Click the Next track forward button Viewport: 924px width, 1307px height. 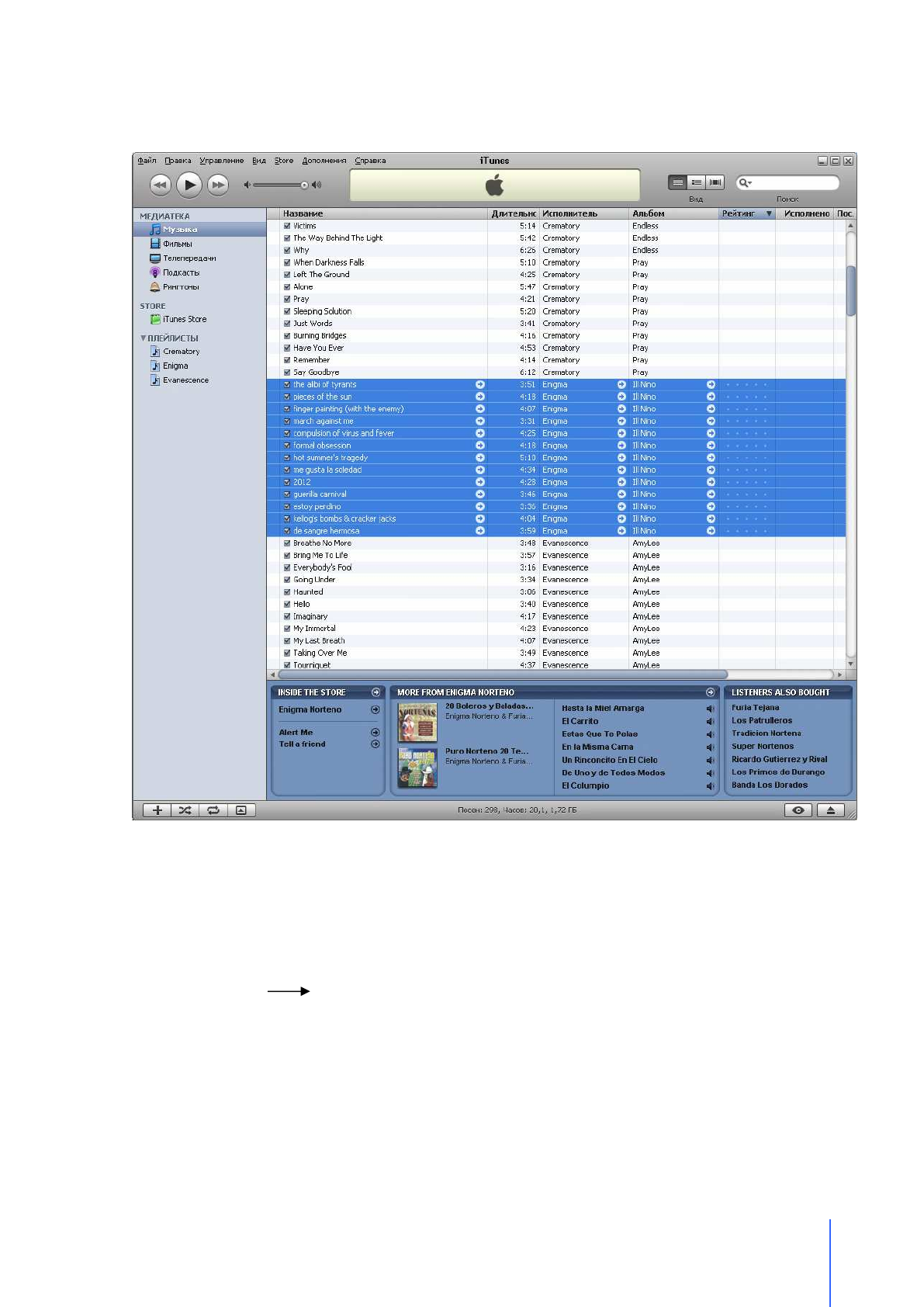219,185
